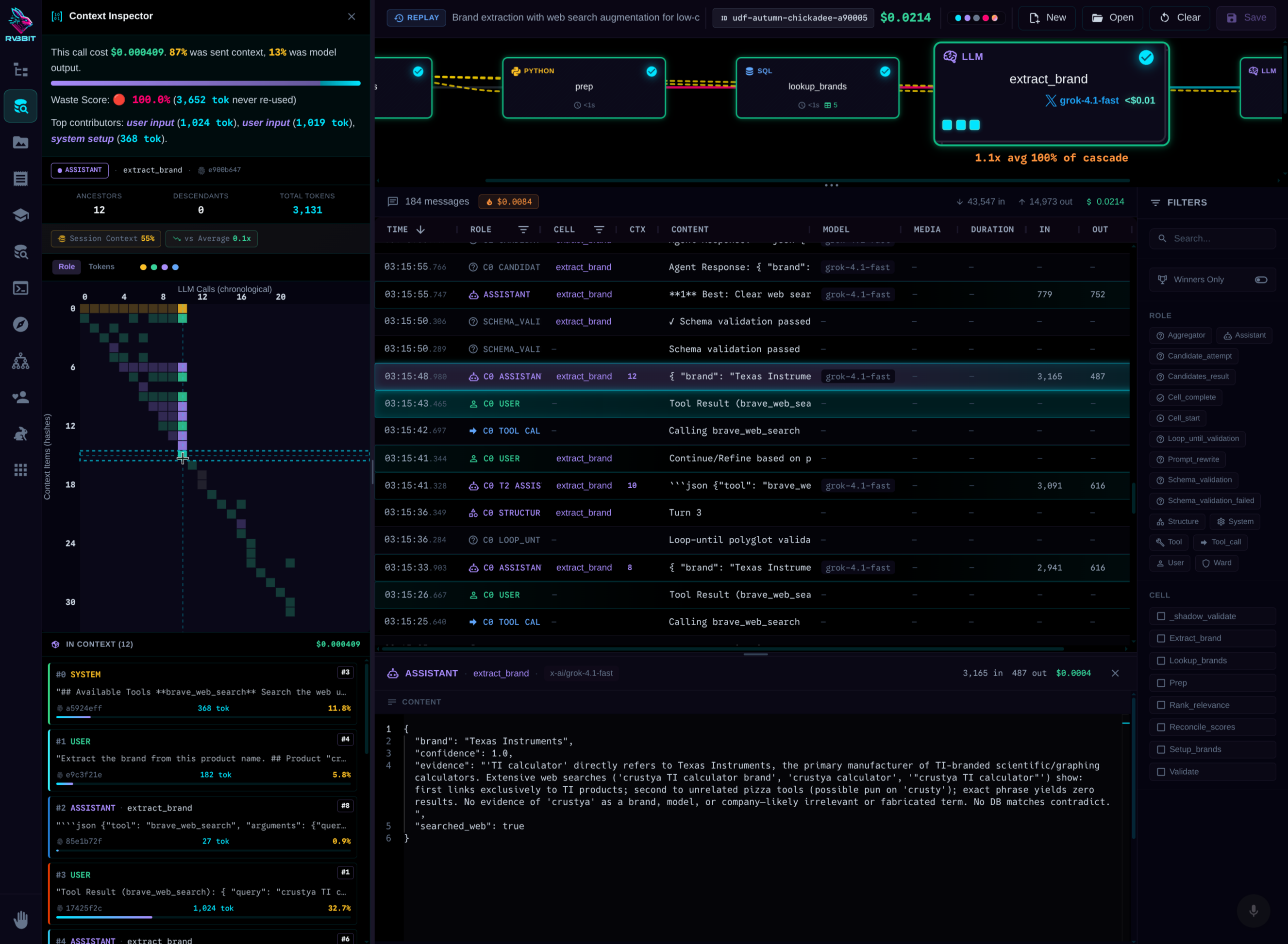
Task: Expand the vs Average 0.1x comparison chip
Action: coord(211,239)
